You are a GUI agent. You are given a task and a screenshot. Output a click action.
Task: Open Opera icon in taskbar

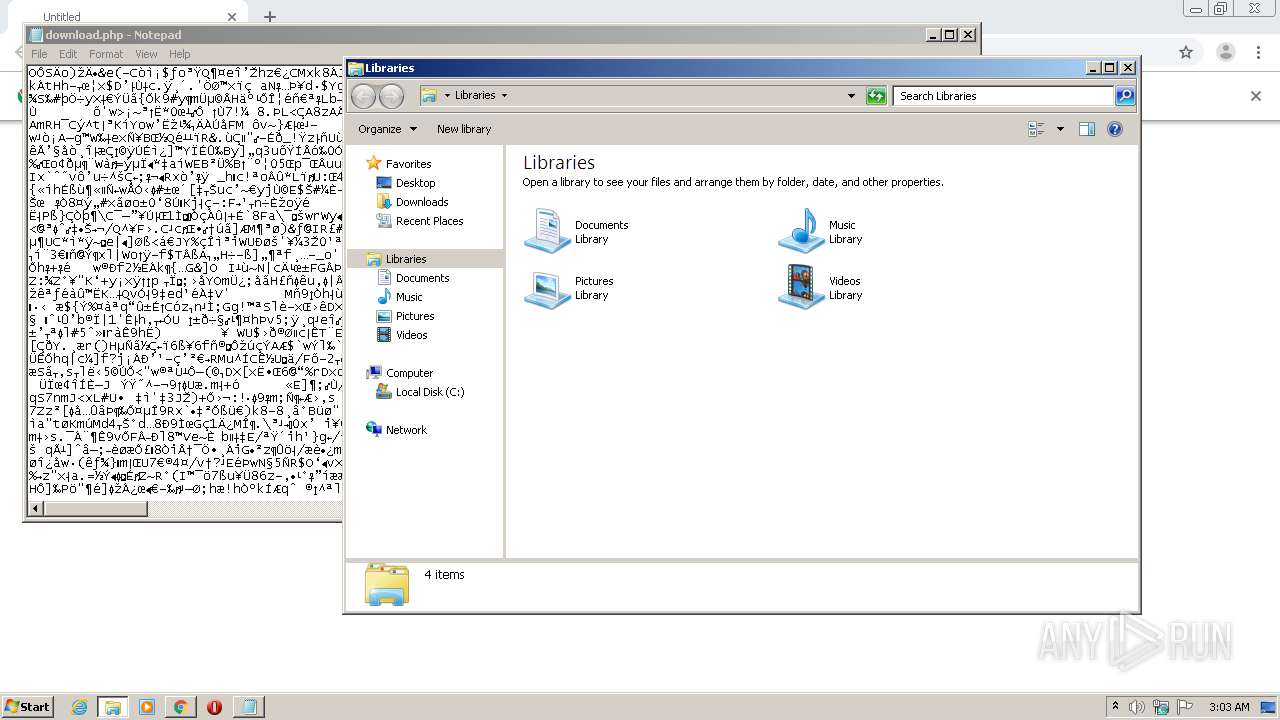[214, 707]
